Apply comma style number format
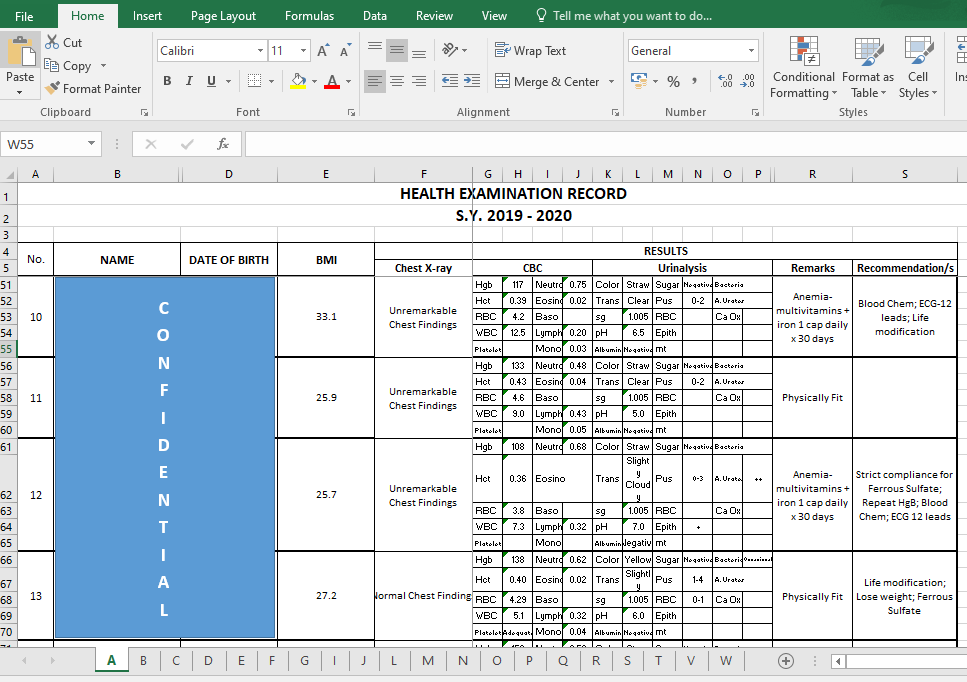967x682 pixels. pyautogui.click(x=695, y=81)
